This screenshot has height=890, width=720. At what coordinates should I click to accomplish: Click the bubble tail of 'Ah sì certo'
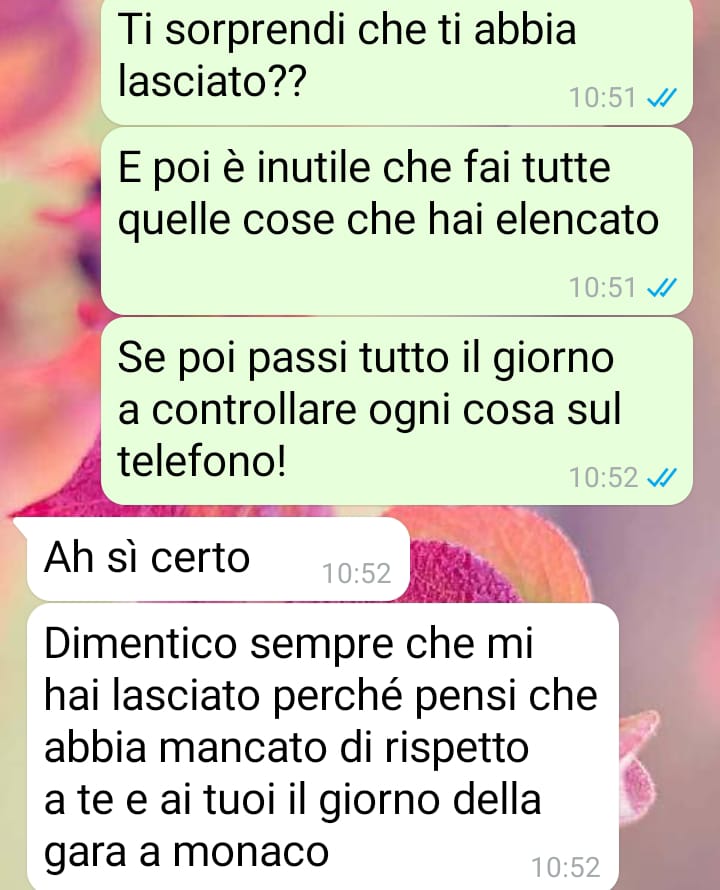point(20,526)
